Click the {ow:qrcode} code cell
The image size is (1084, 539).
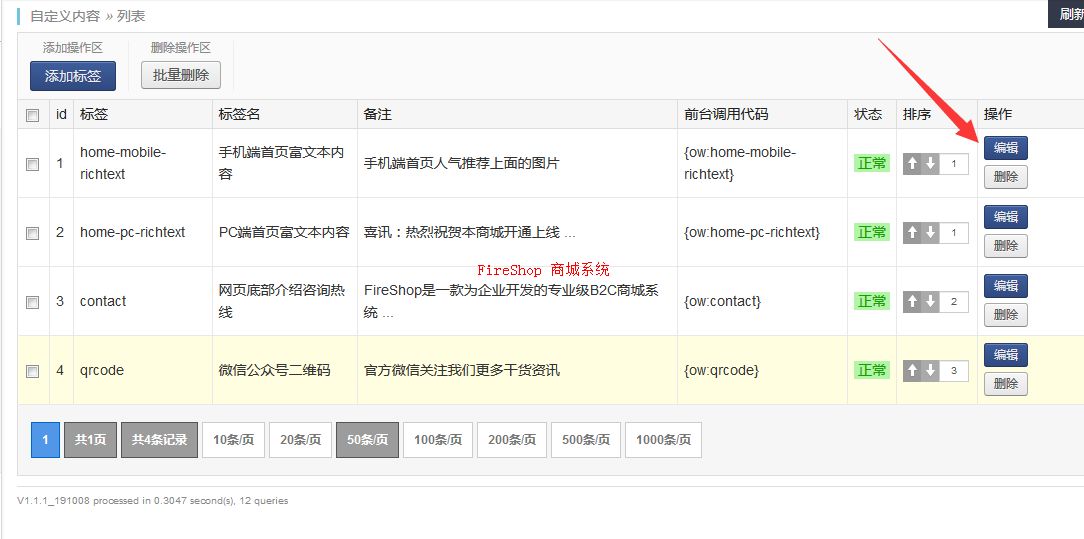pos(721,371)
